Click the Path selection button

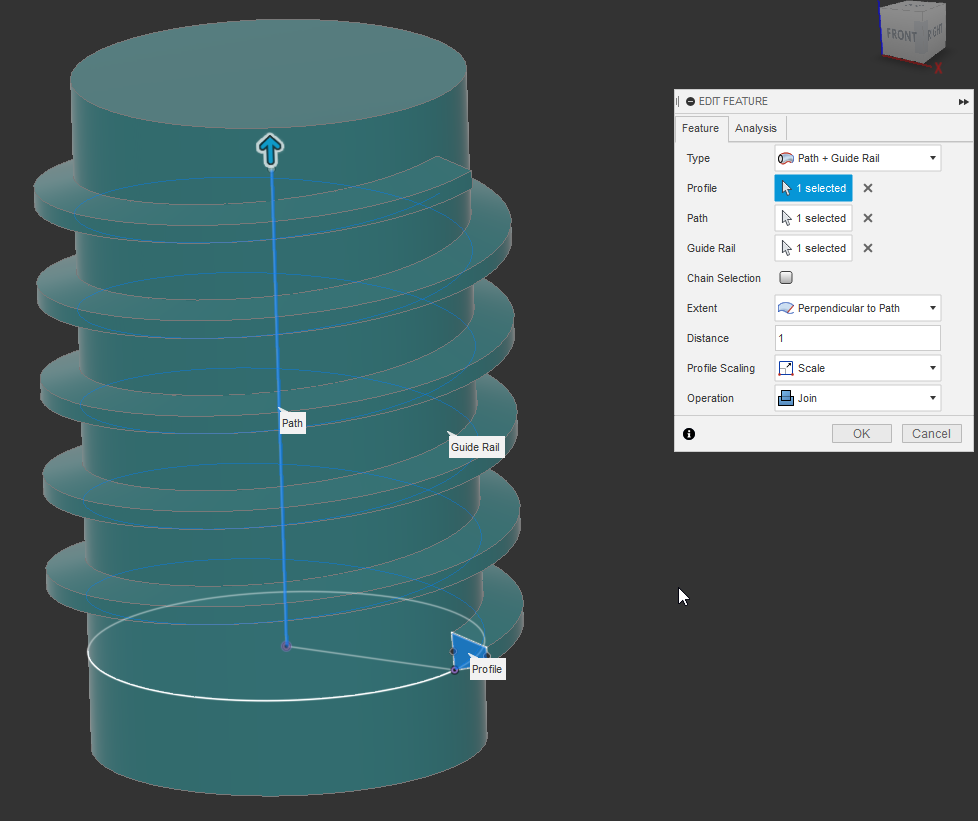coord(813,218)
